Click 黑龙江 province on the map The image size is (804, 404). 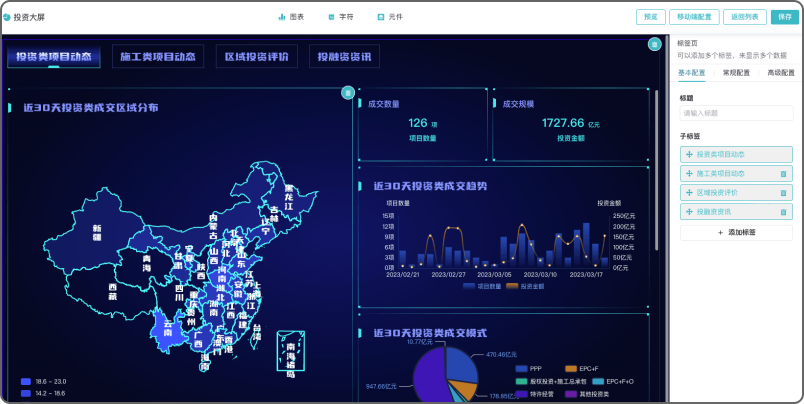(x=289, y=197)
